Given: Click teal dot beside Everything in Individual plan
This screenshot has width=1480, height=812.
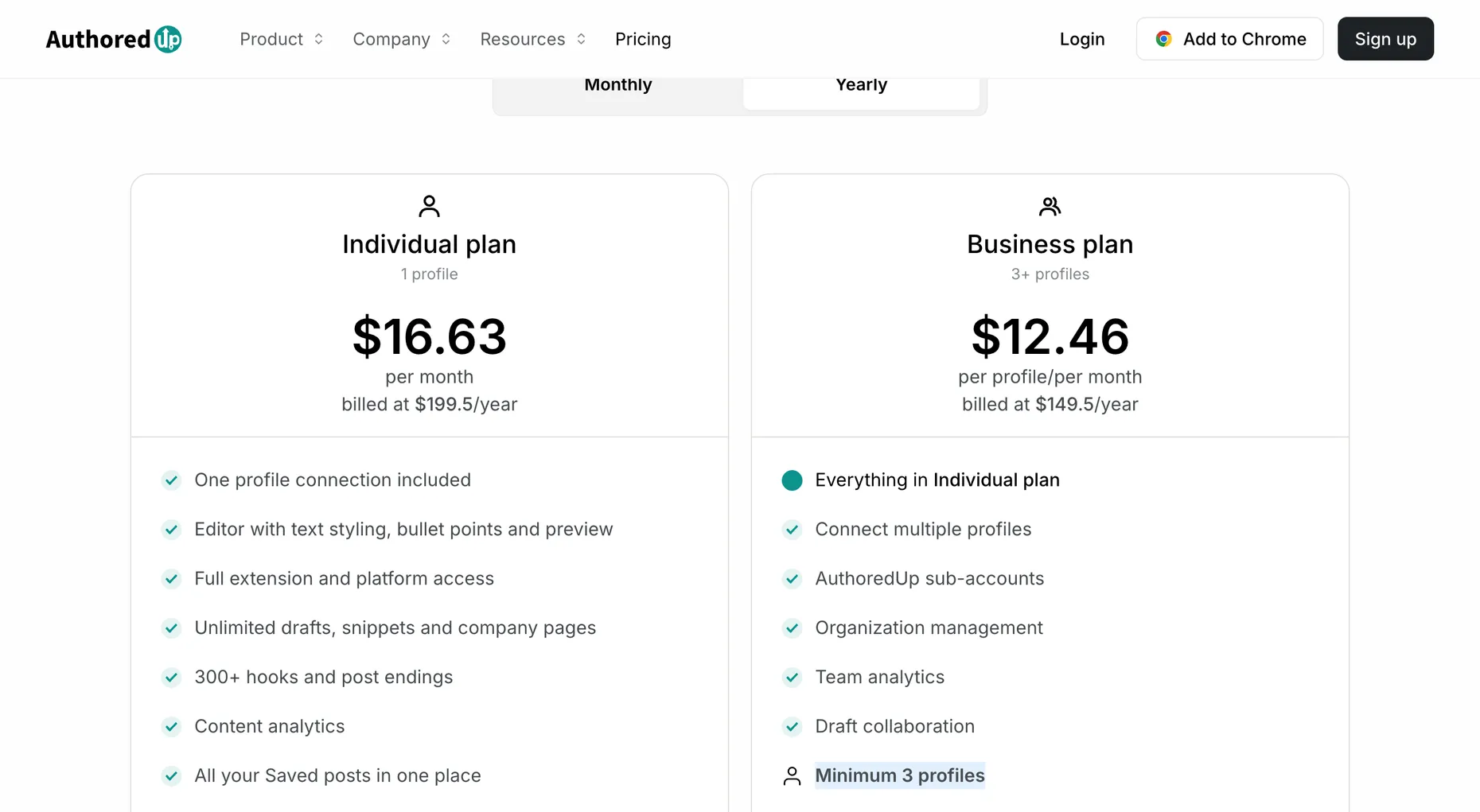Looking at the screenshot, I should tap(792, 480).
